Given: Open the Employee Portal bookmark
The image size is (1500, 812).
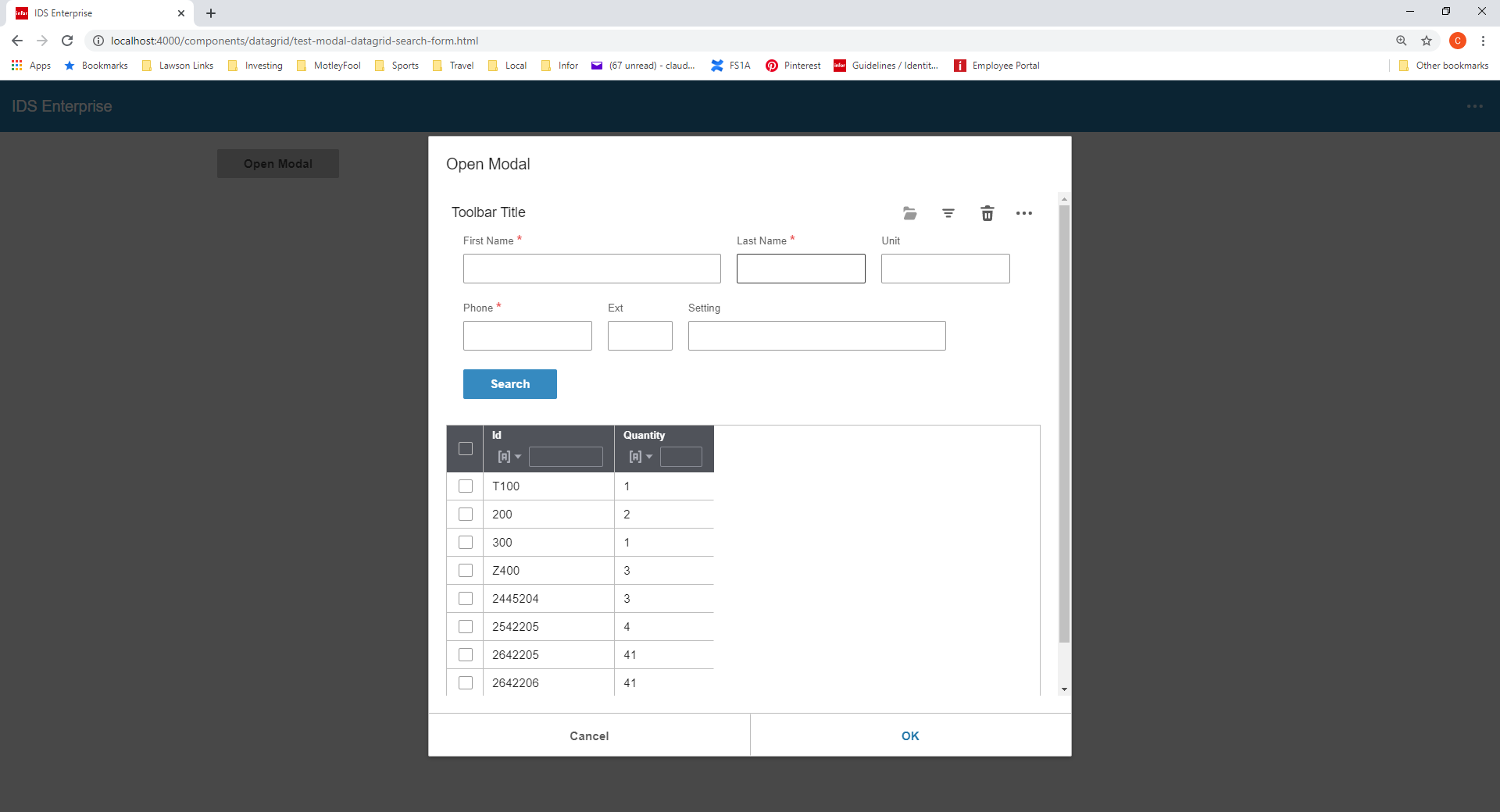Looking at the screenshot, I should (x=997, y=66).
